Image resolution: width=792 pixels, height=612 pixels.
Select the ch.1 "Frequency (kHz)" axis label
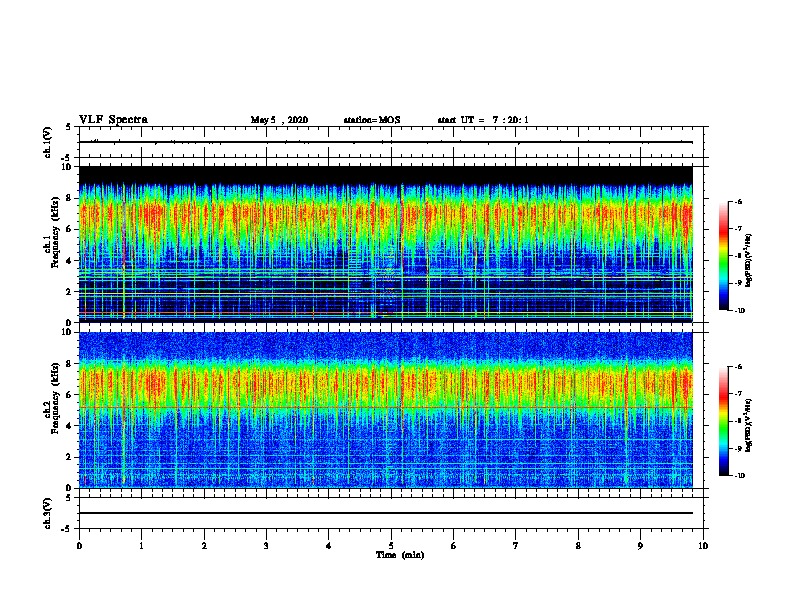pyautogui.click(x=55, y=232)
